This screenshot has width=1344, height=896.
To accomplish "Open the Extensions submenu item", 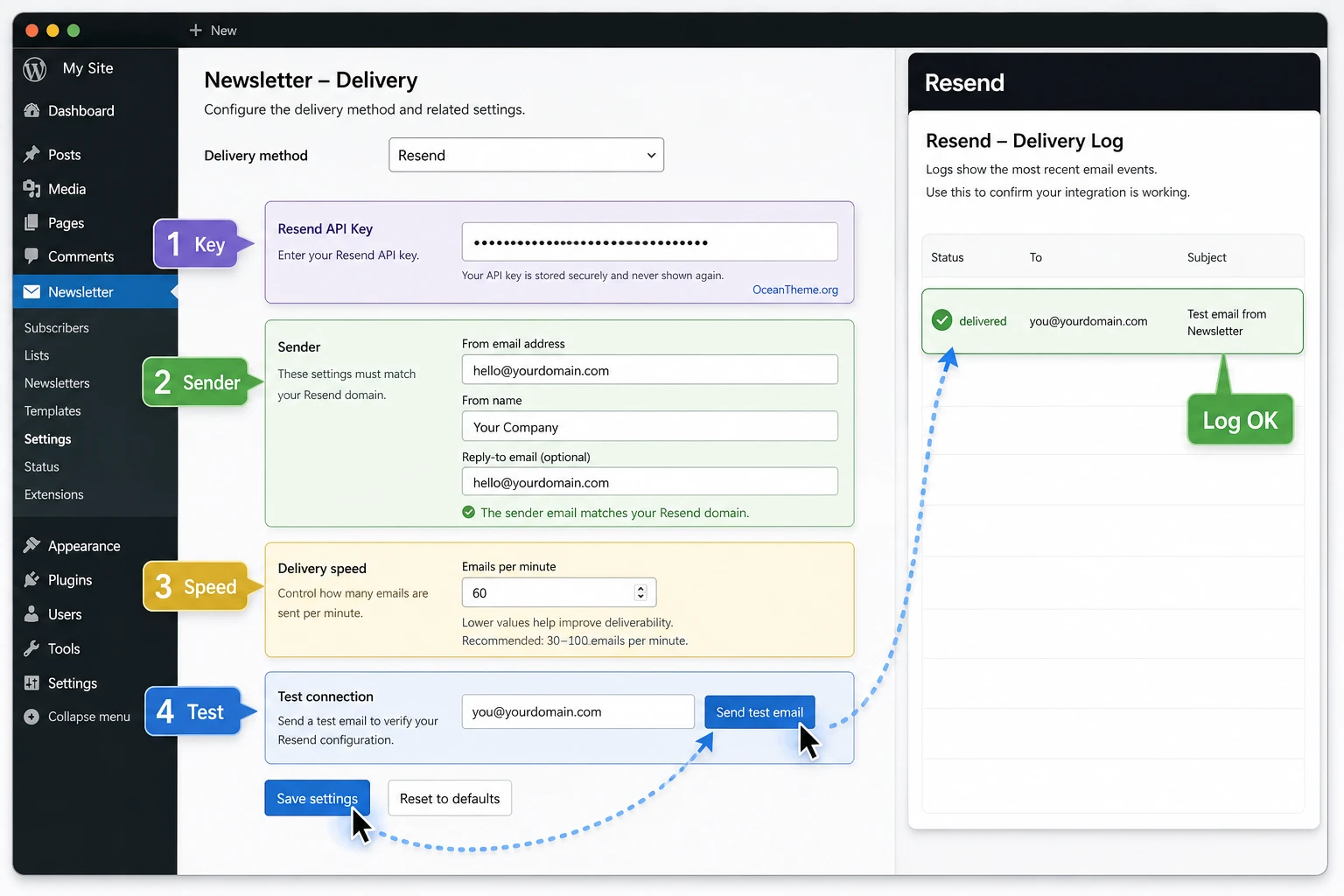I will coord(54,494).
